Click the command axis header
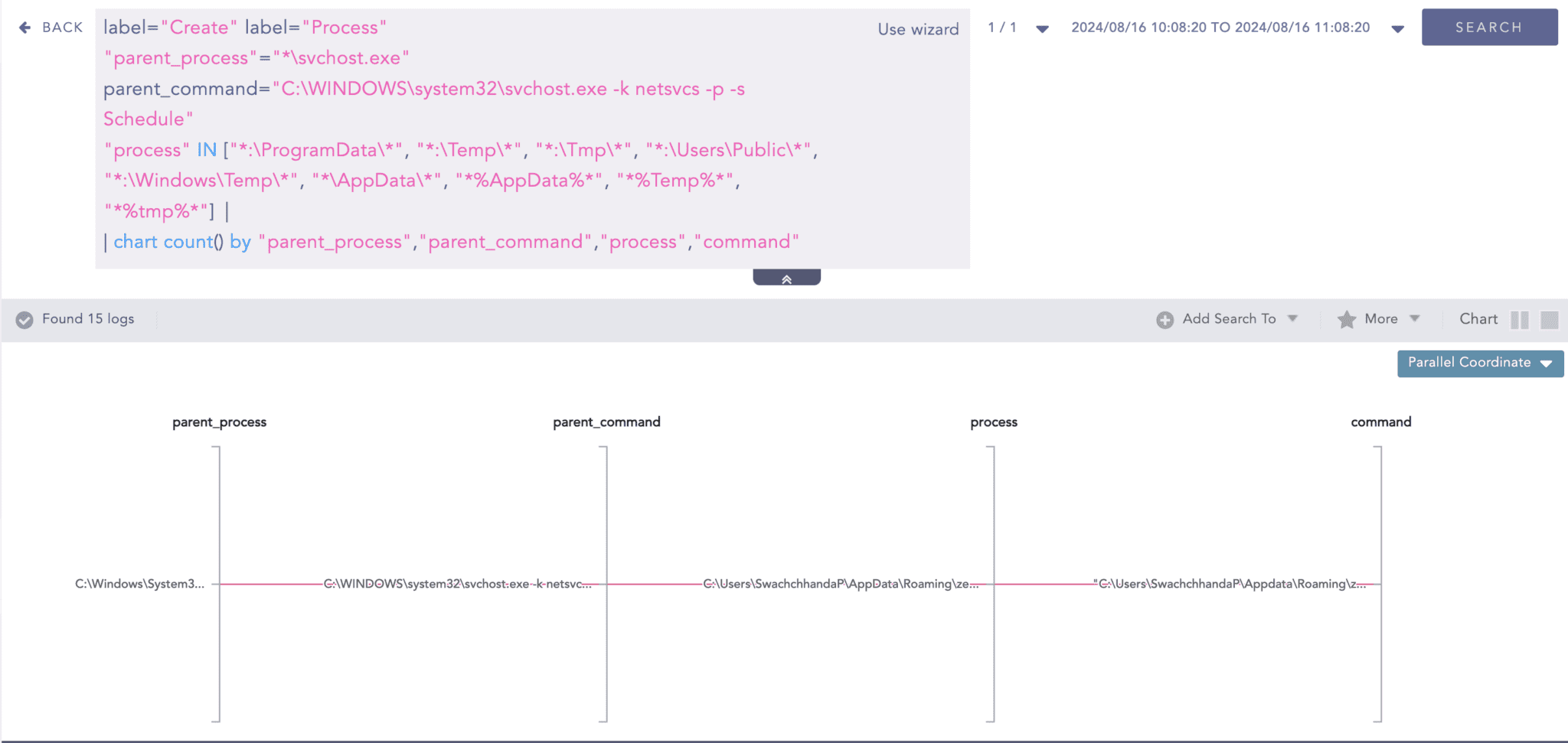The height and width of the screenshot is (743, 1568). [x=1380, y=422]
